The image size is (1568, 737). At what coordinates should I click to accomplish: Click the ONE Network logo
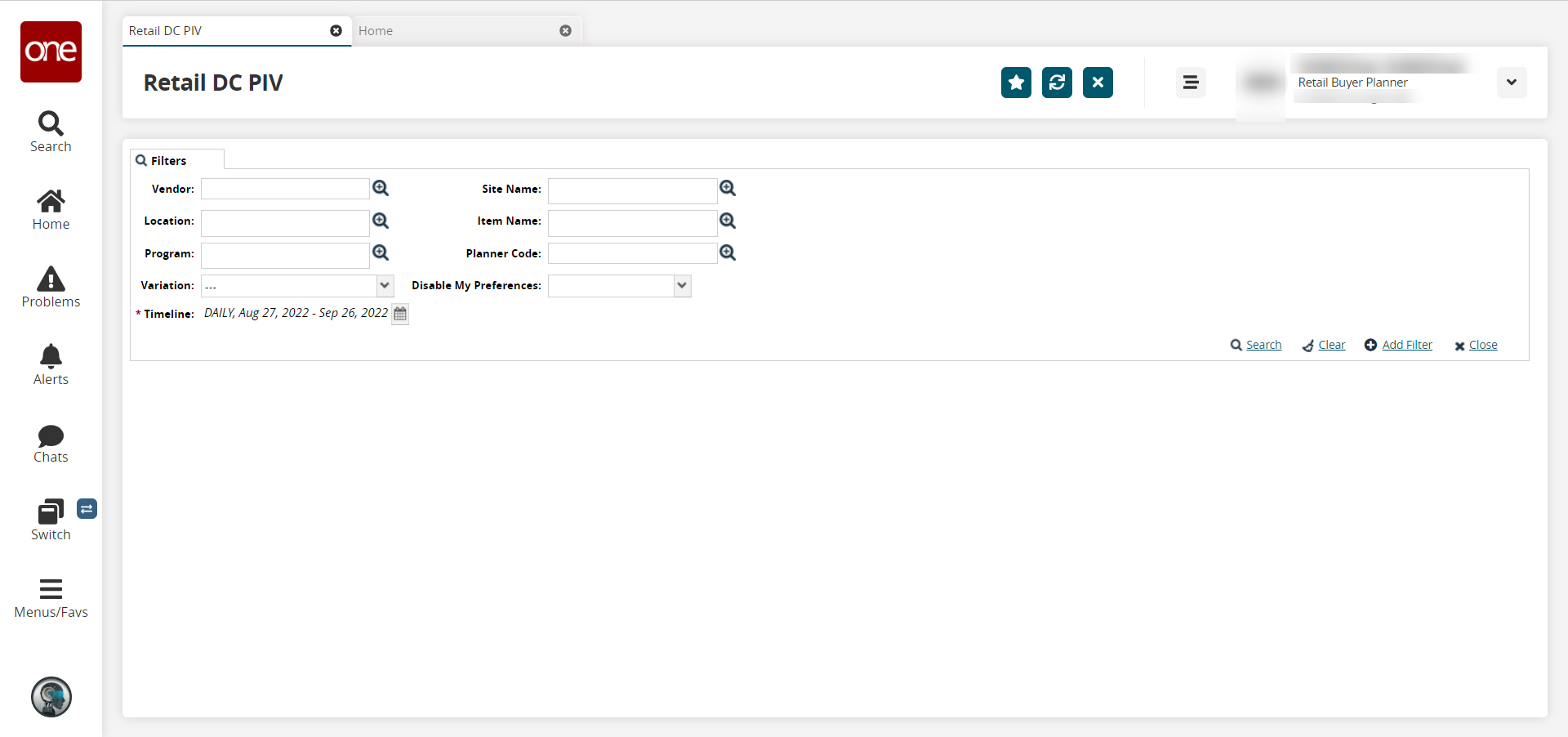tap(51, 51)
